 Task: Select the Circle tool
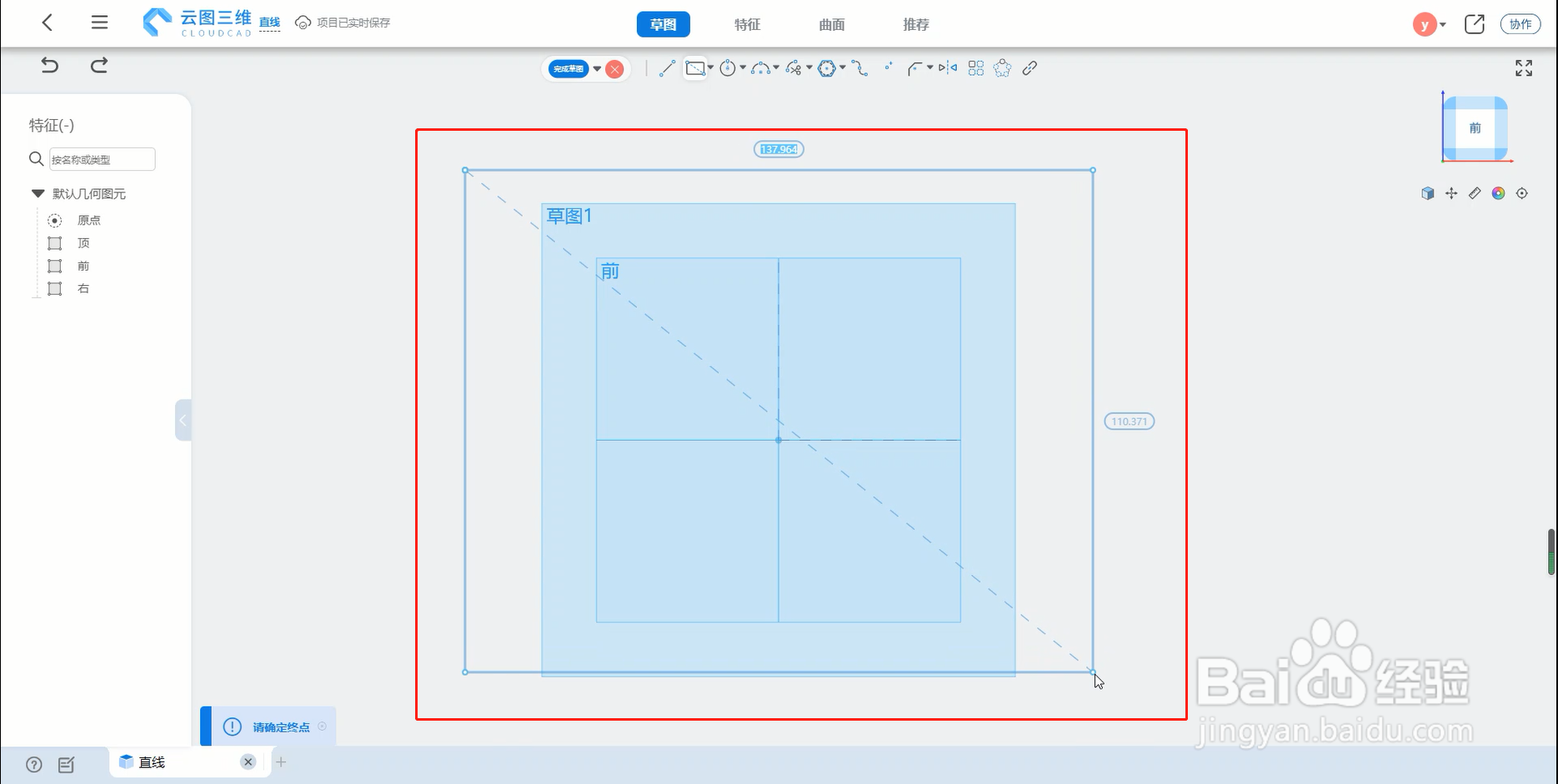[728, 68]
